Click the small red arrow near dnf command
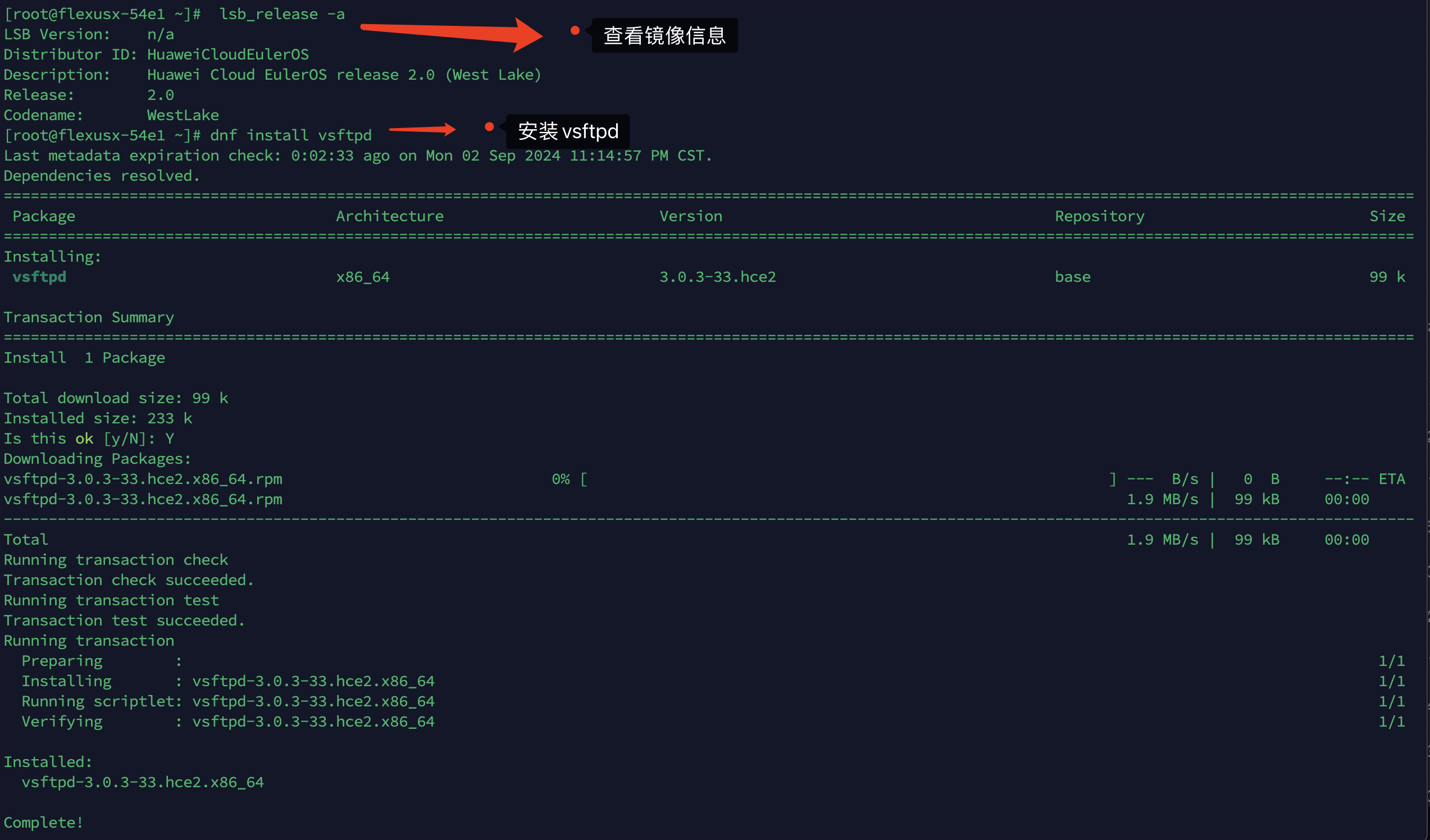The width and height of the screenshot is (1430, 840). [423, 129]
